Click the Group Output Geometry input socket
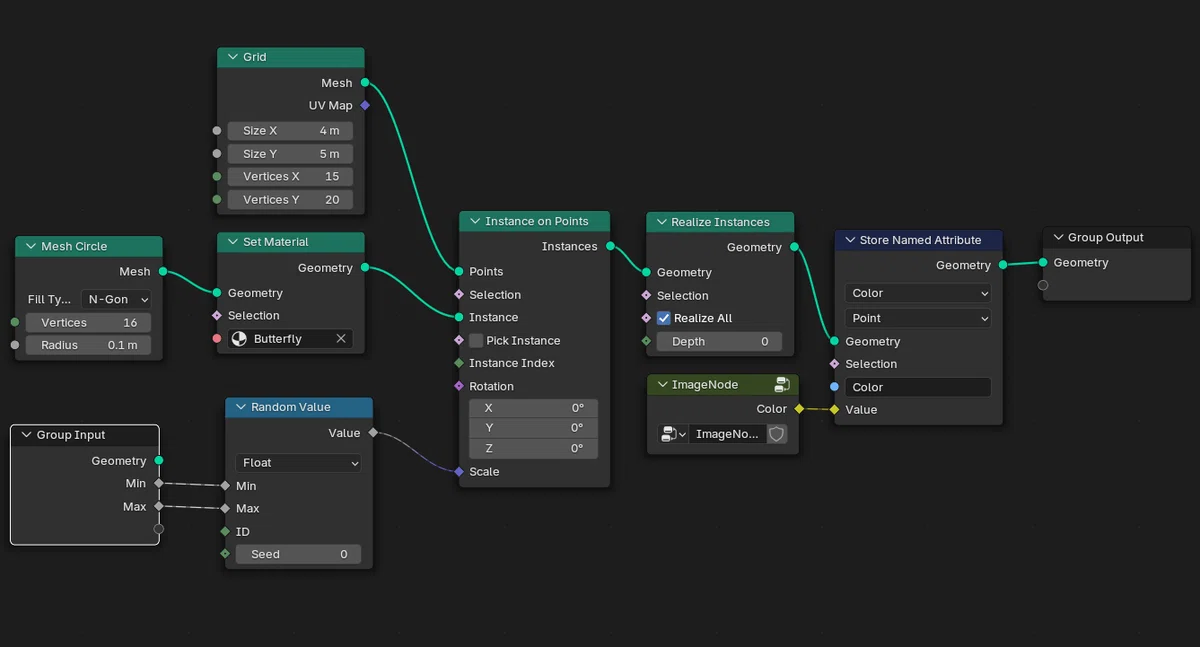This screenshot has height=647, width=1200. click(x=1043, y=262)
